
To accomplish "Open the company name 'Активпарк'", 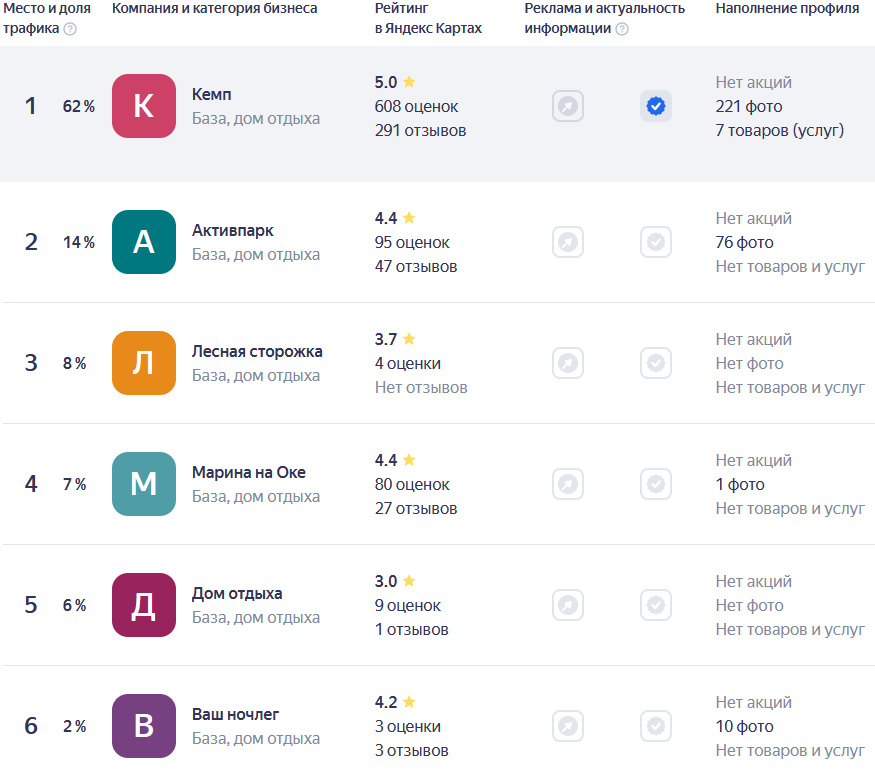I will [233, 230].
